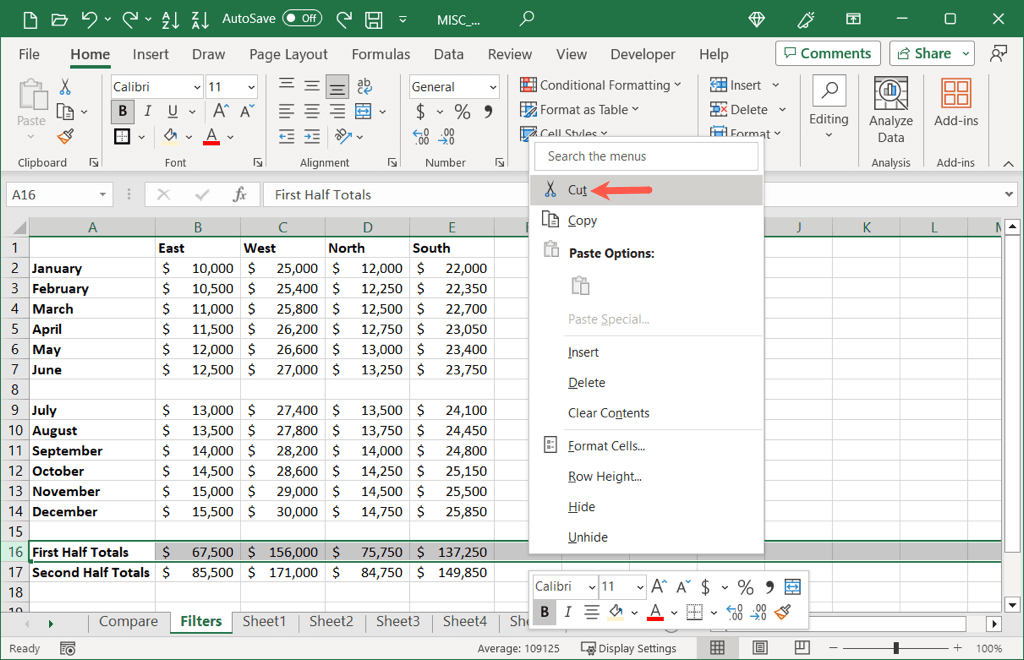
Task: Switch to the Compare sheet tab
Action: (x=128, y=622)
